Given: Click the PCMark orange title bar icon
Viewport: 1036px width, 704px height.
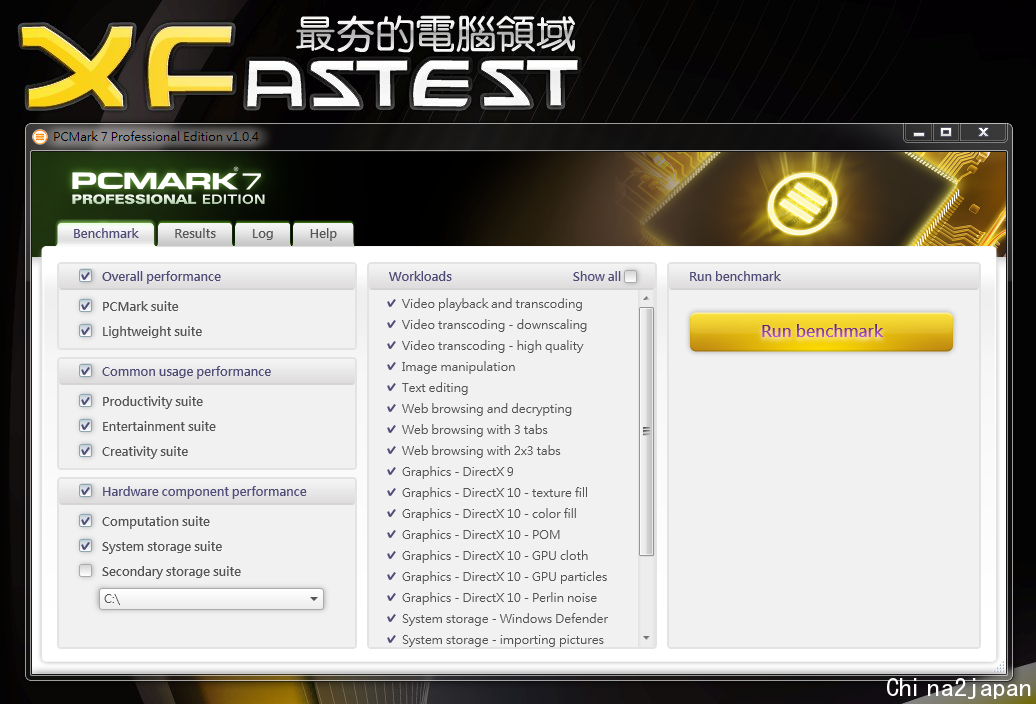Looking at the screenshot, I should [40, 137].
